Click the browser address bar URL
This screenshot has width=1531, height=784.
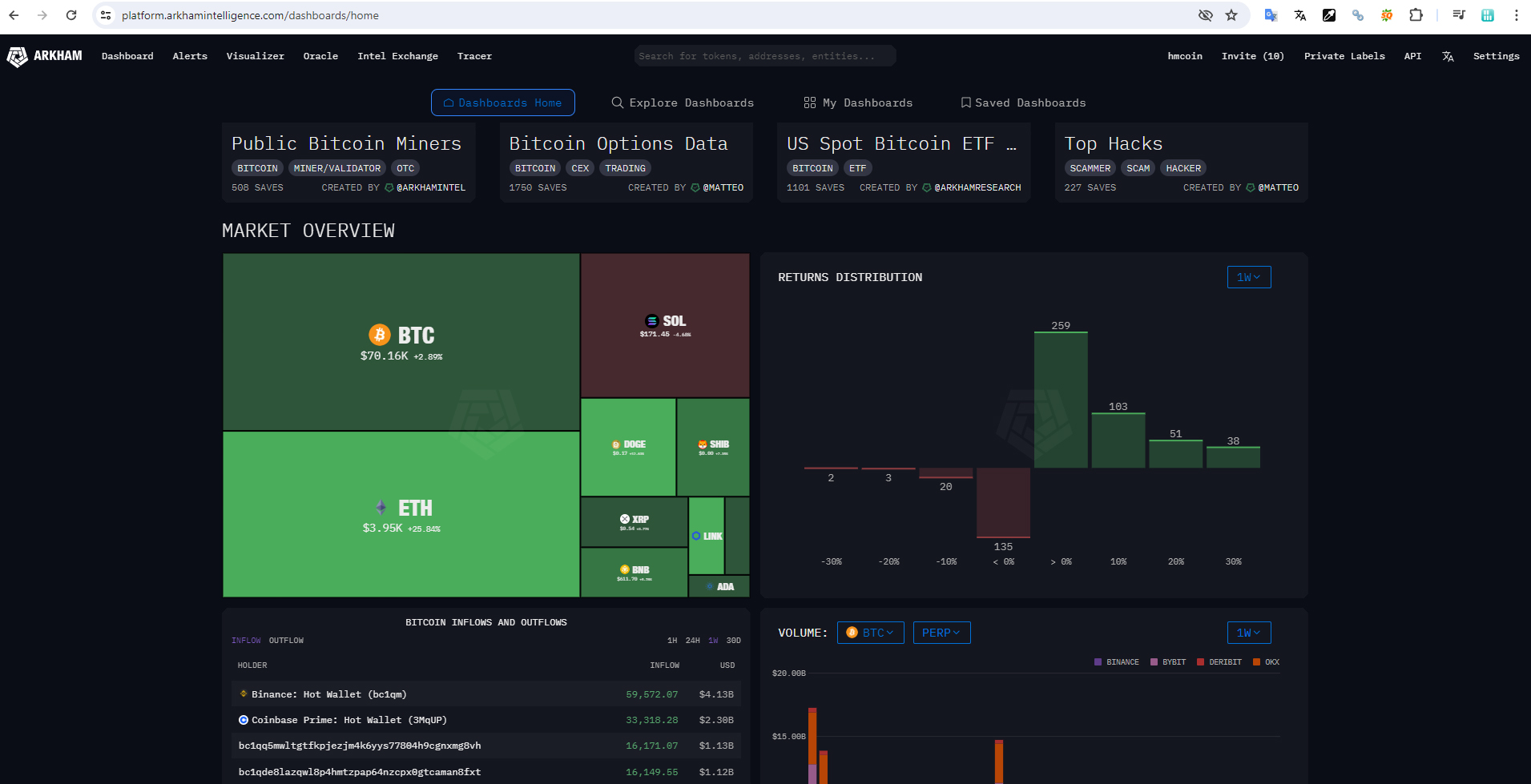pyautogui.click(x=250, y=15)
